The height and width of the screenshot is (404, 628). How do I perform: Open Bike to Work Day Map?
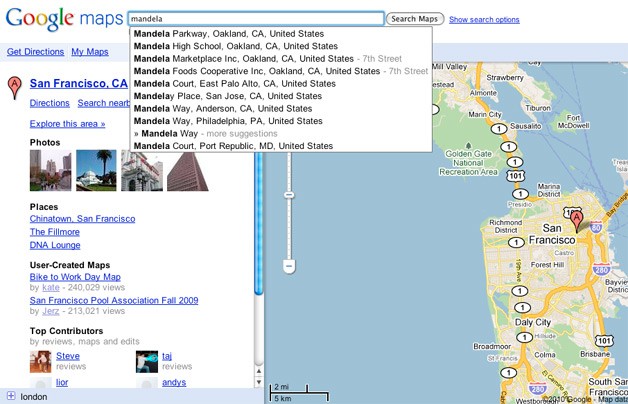coord(75,277)
